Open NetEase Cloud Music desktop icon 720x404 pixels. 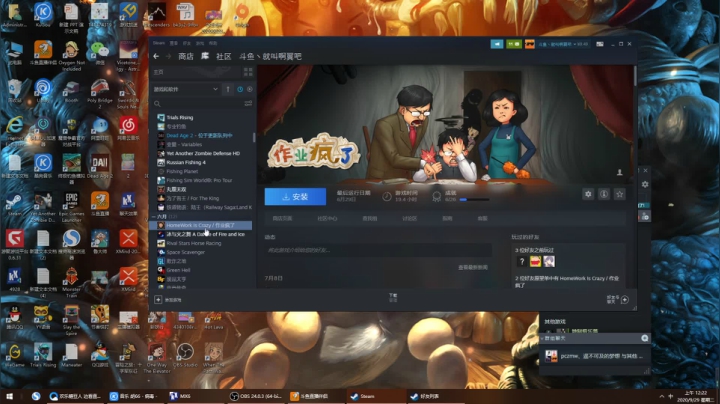(128, 128)
